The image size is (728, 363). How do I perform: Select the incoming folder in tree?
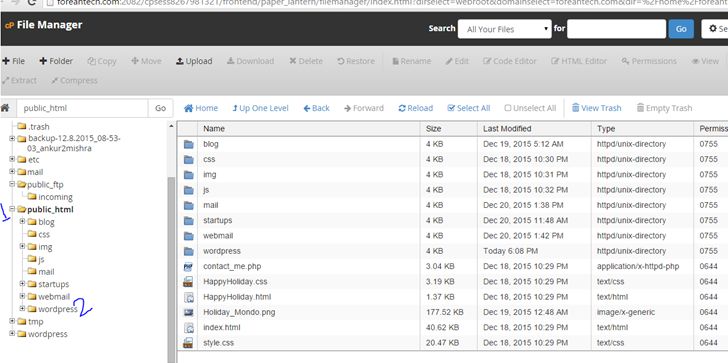point(50,197)
